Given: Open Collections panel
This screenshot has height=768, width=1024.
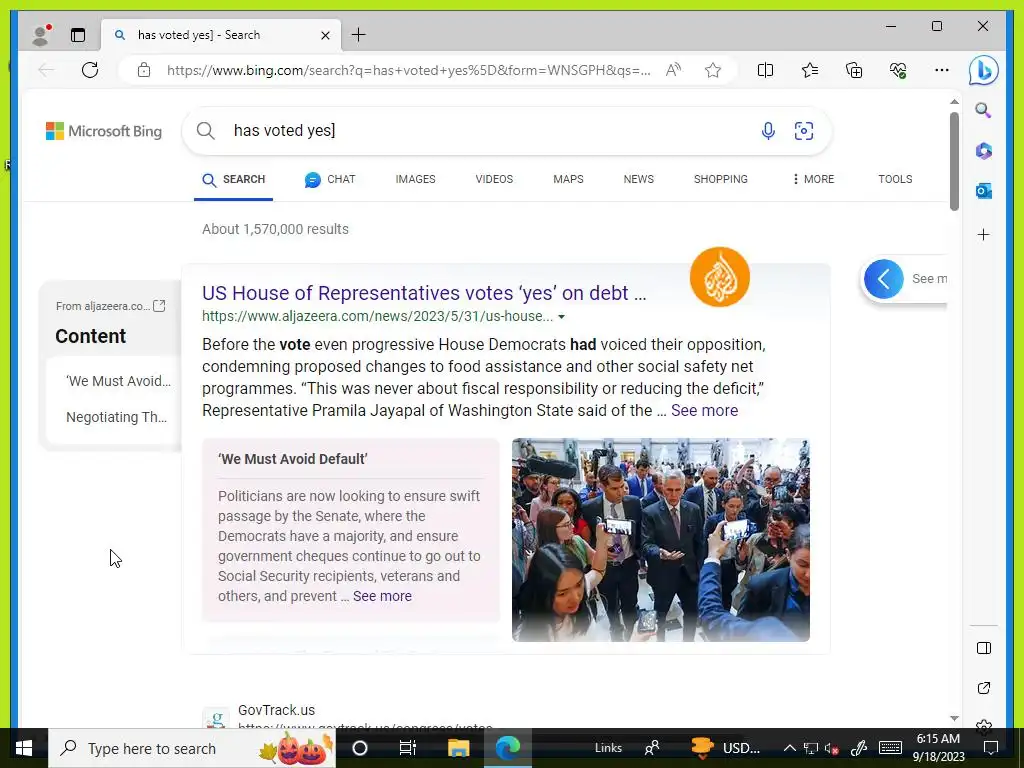Looking at the screenshot, I should (854, 70).
